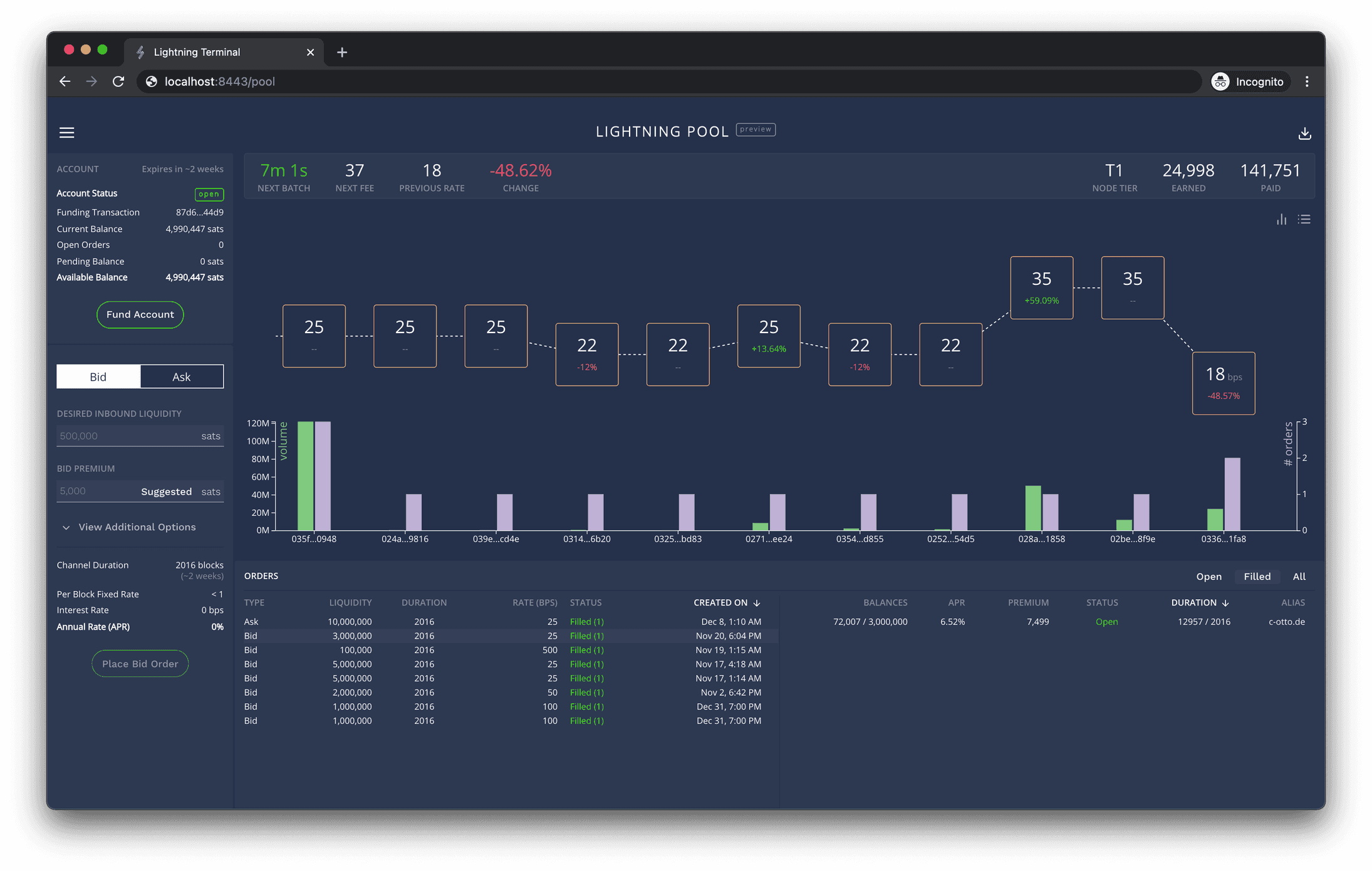The image size is (1372, 871).
Task: Click the browser page reload icon
Action: [118, 81]
